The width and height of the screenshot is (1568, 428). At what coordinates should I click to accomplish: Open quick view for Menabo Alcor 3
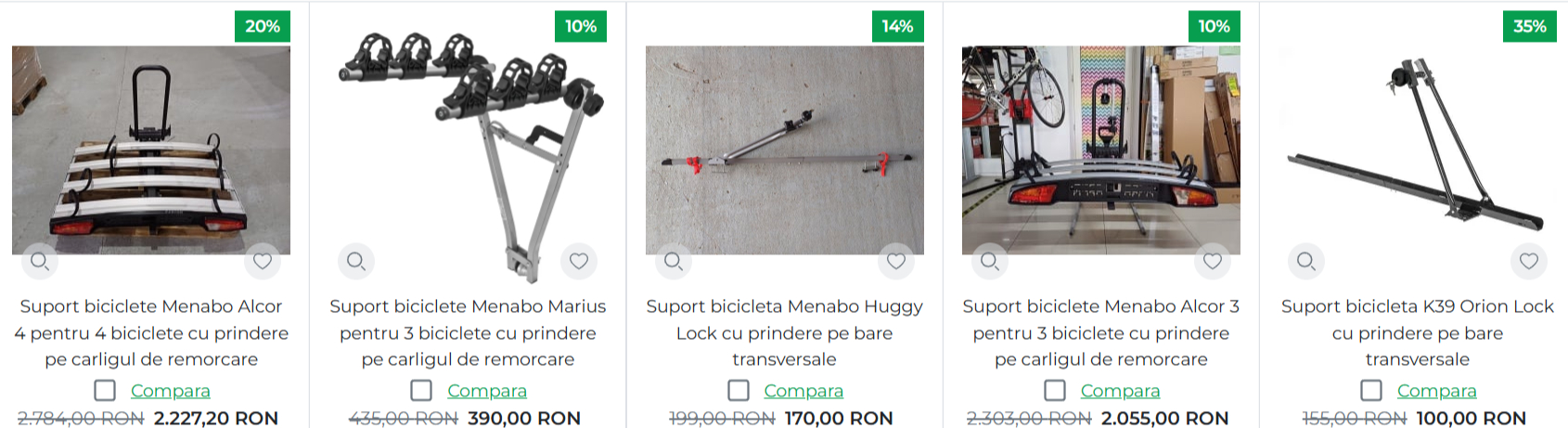pyautogui.click(x=990, y=262)
